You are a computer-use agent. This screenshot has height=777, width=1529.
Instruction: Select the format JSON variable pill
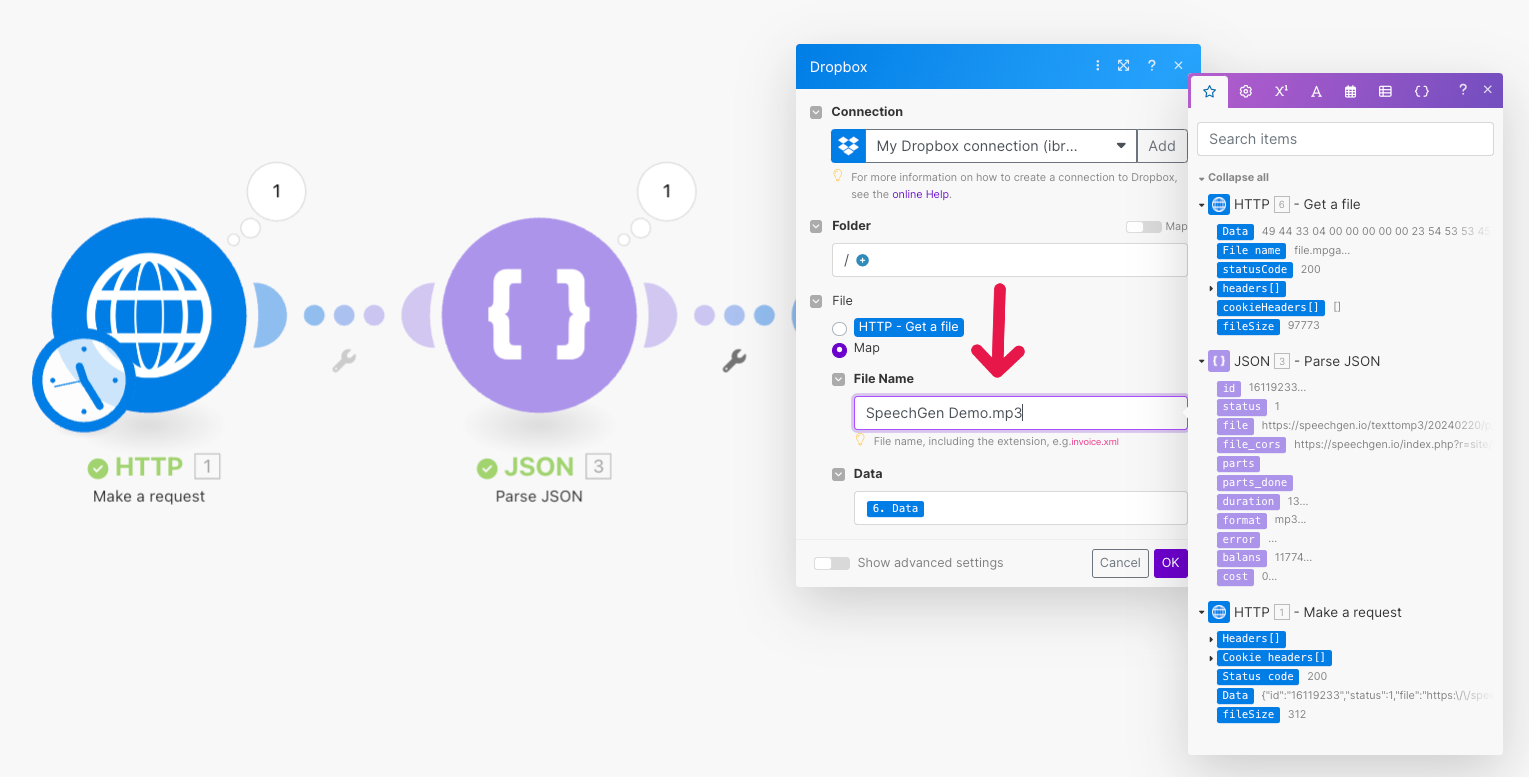click(1242, 521)
